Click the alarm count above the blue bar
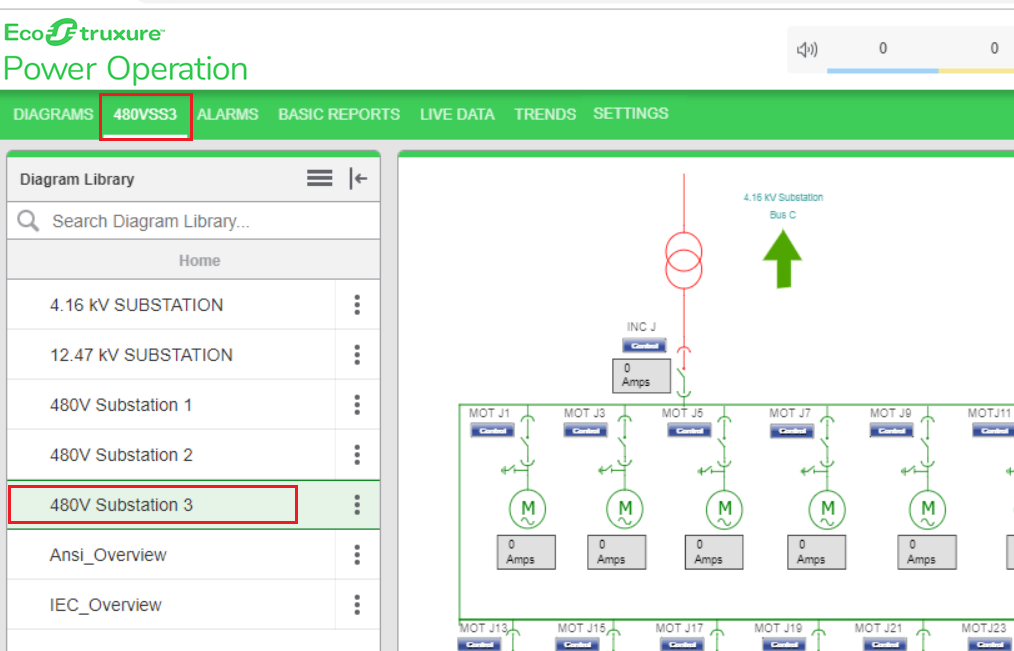Viewport: 1014px width, 651px height. (x=883, y=48)
